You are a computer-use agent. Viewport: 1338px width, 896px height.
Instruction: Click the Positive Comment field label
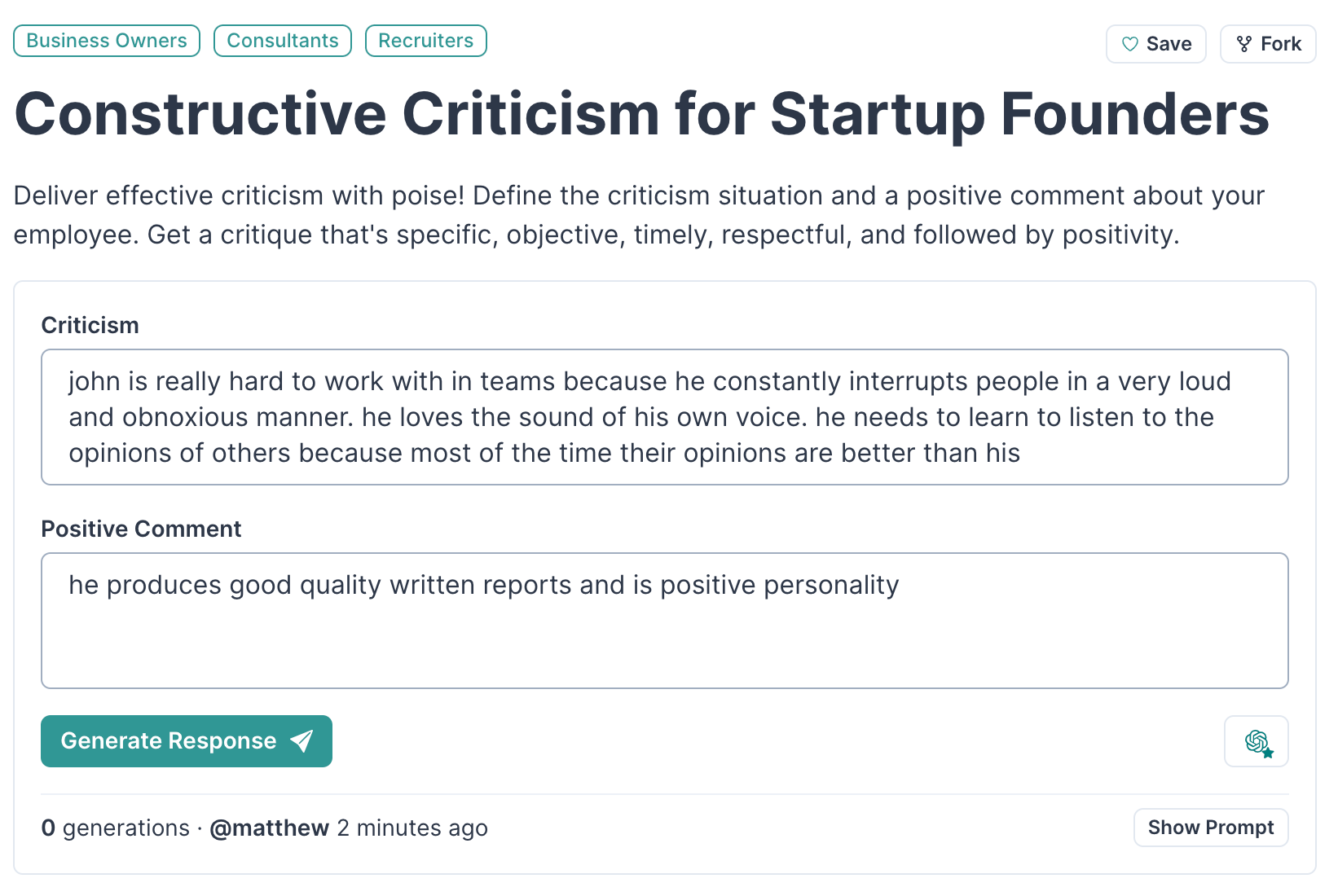pyautogui.click(x=141, y=529)
